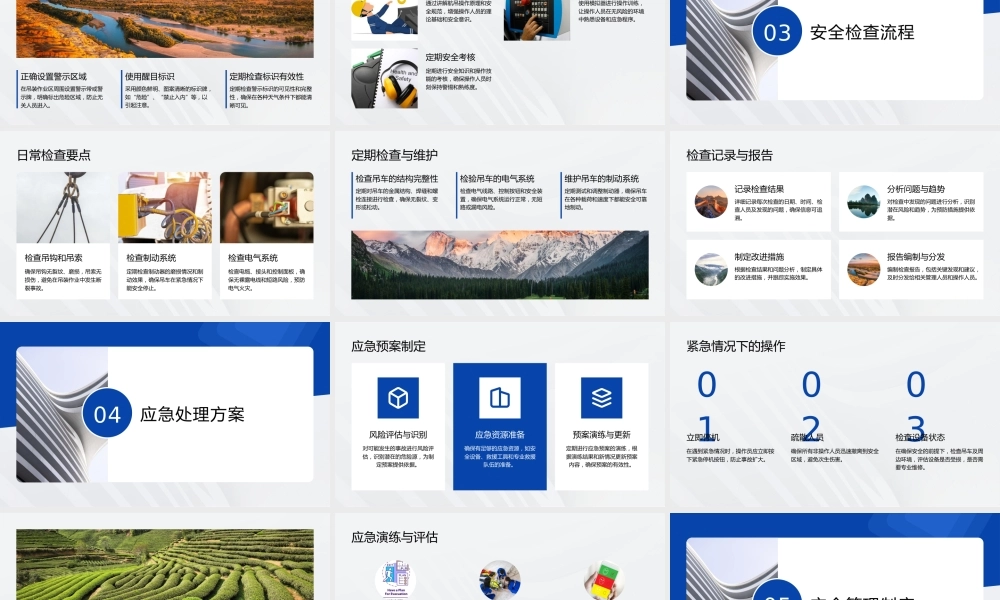This screenshot has height=600, width=1000.
Task: Click the 检查记录与报告 slide heading
Action: point(729,155)
